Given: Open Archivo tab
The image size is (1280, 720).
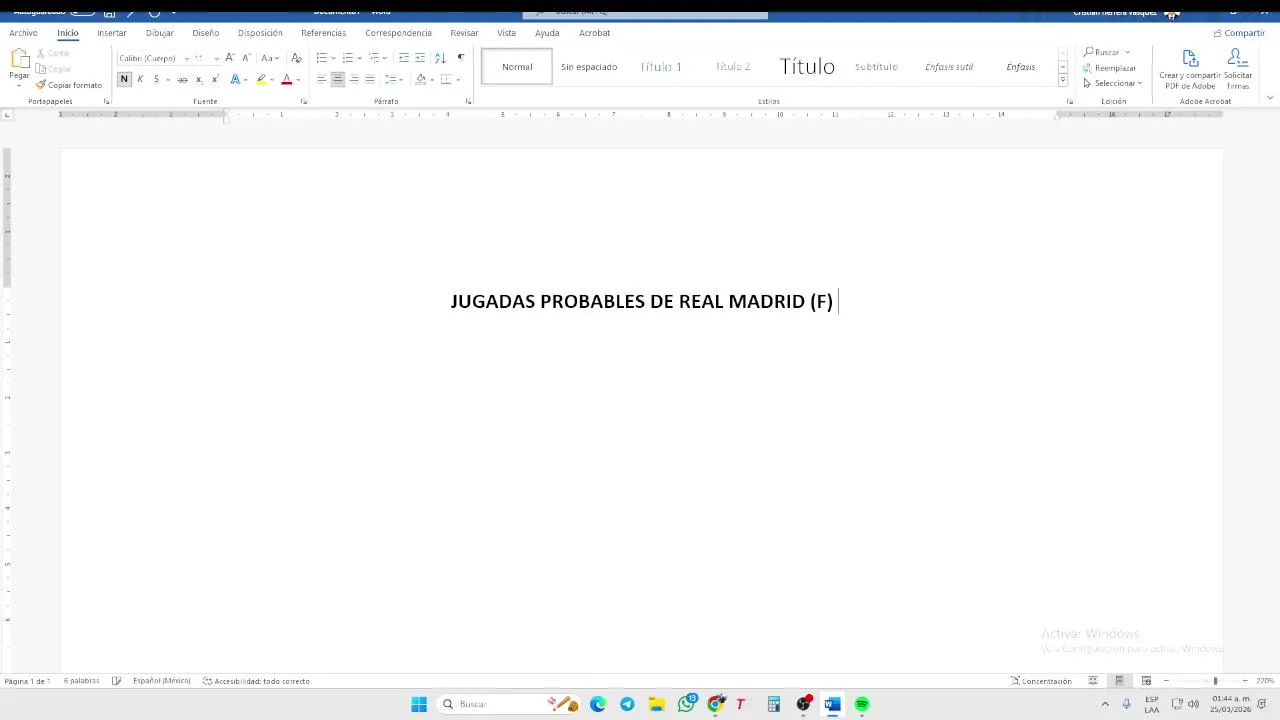Looking at the screenshot, I should pyautogui.click(x=23, y=33).
